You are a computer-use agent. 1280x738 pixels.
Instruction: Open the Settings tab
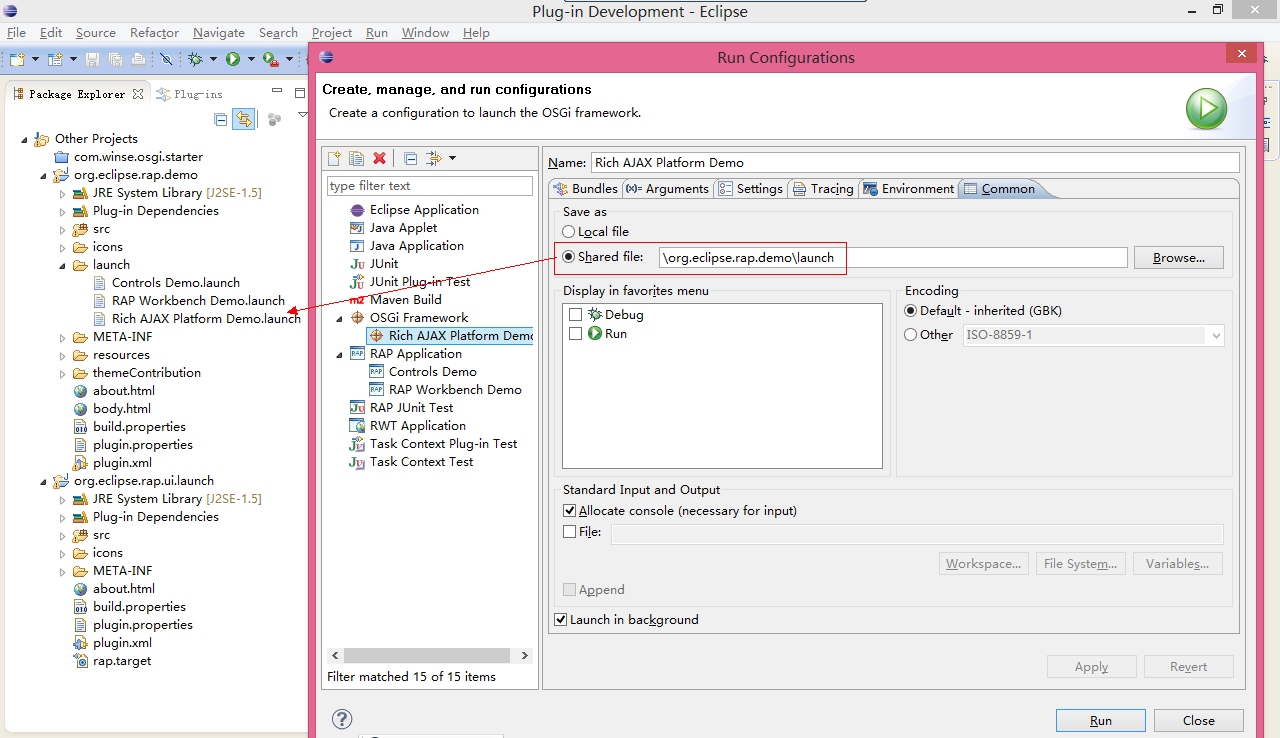point(751,189)
